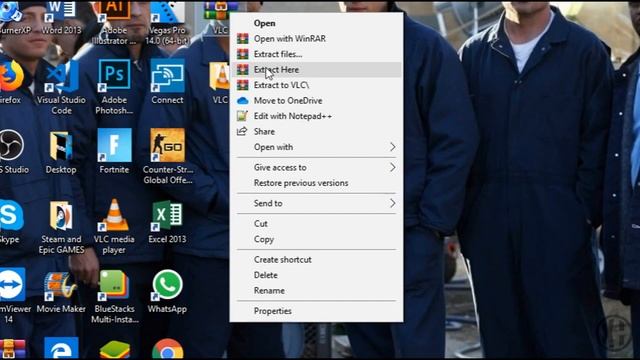Choose Open with WinRAR
The width and height of the screenshot is (640, 360).
point(316,39)
